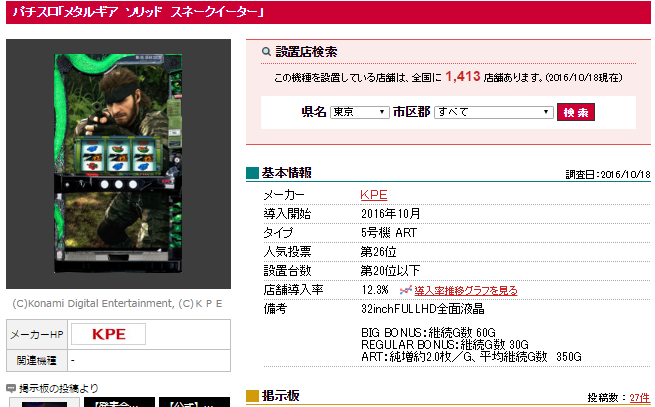
Task: Open the 導入率推移グラフを見る link
Action: click(466, 290)
